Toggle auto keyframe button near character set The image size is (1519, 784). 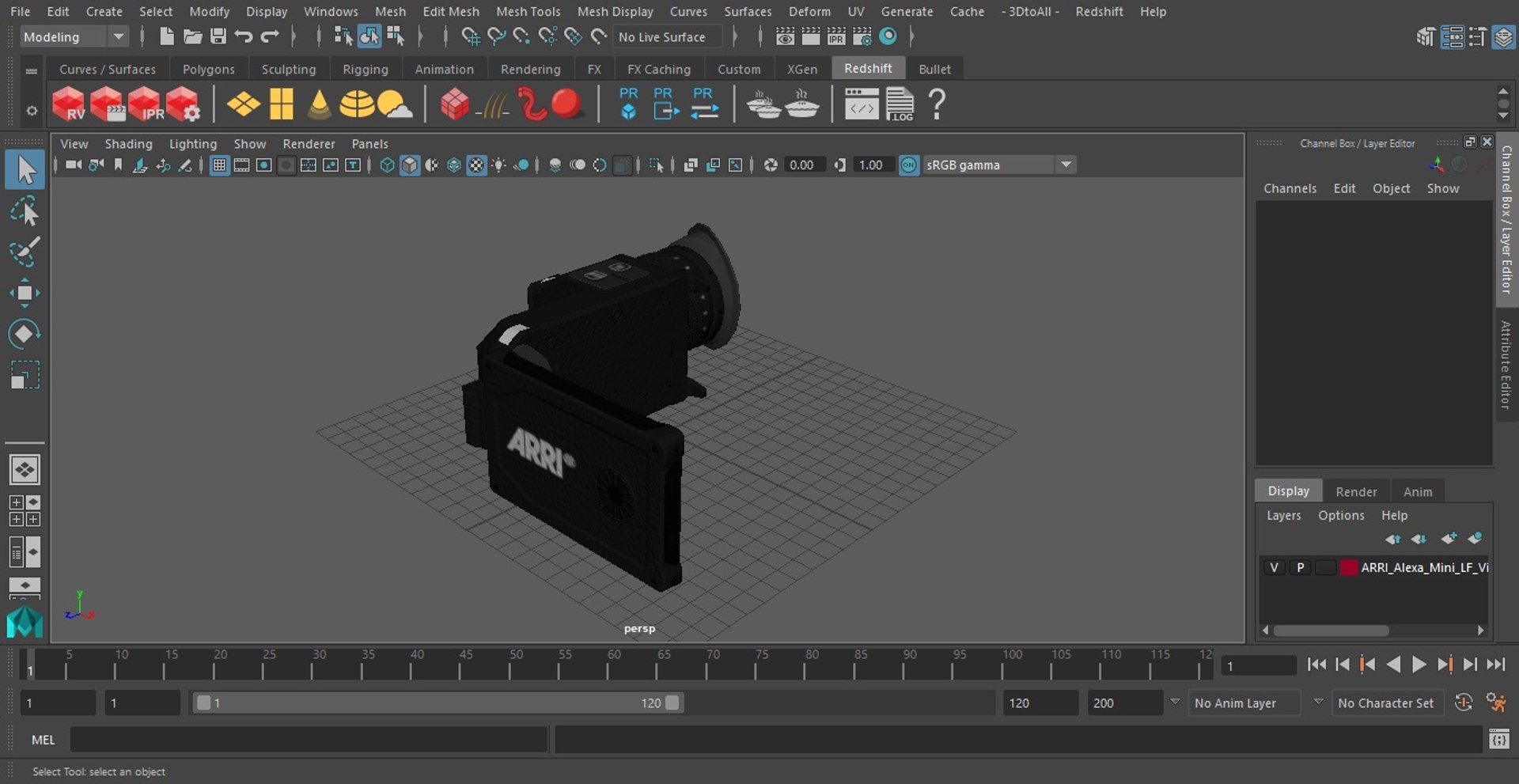(1464, 703)
